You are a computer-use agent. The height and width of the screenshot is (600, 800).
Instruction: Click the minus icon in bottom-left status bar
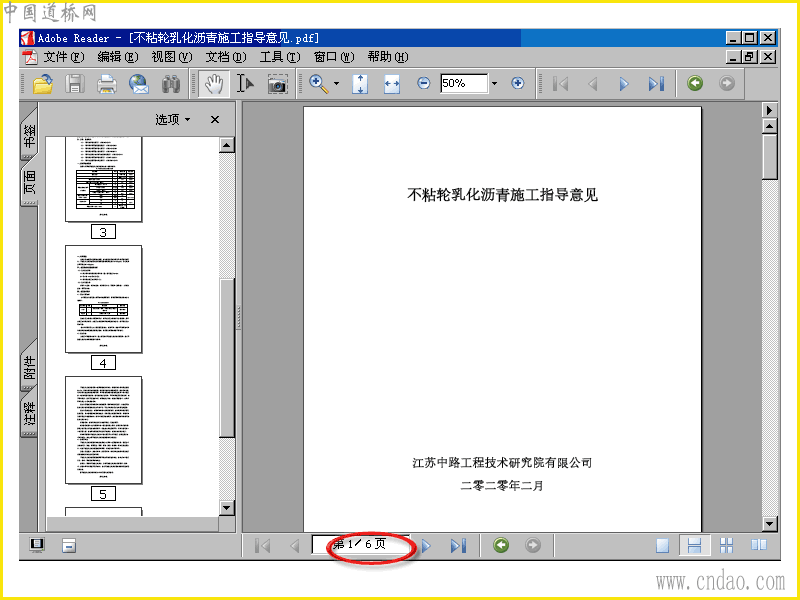click(x=68, y=546)
